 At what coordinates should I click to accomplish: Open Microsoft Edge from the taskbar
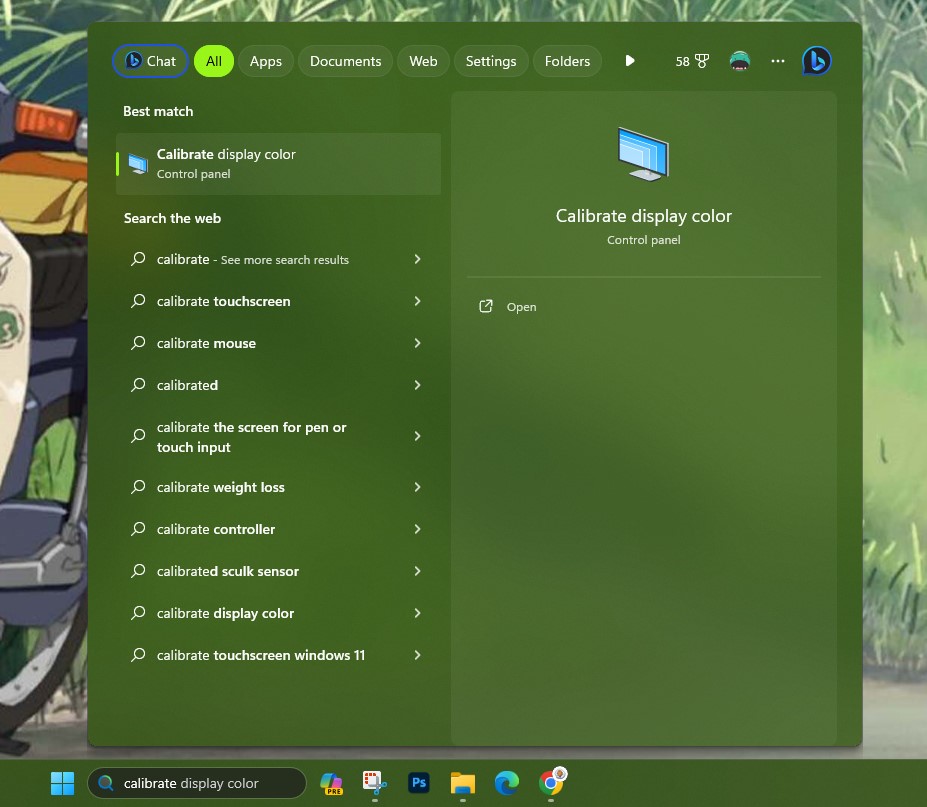tap(507, 783)
